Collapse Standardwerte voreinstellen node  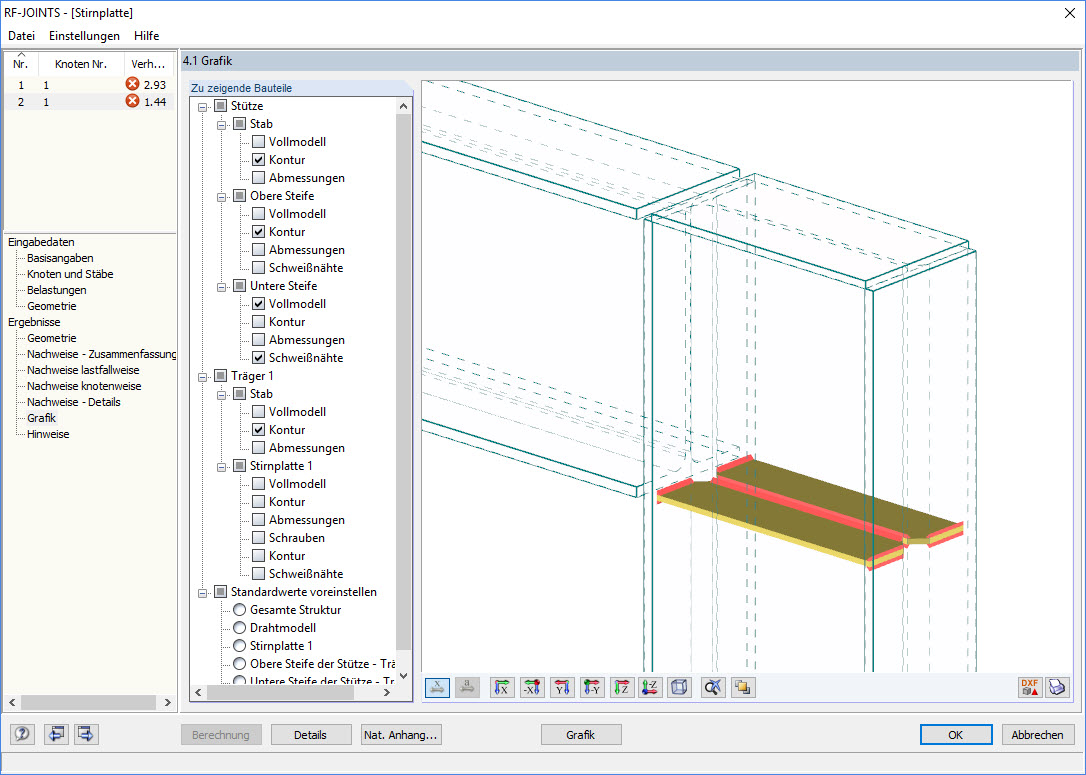point(203,592)
